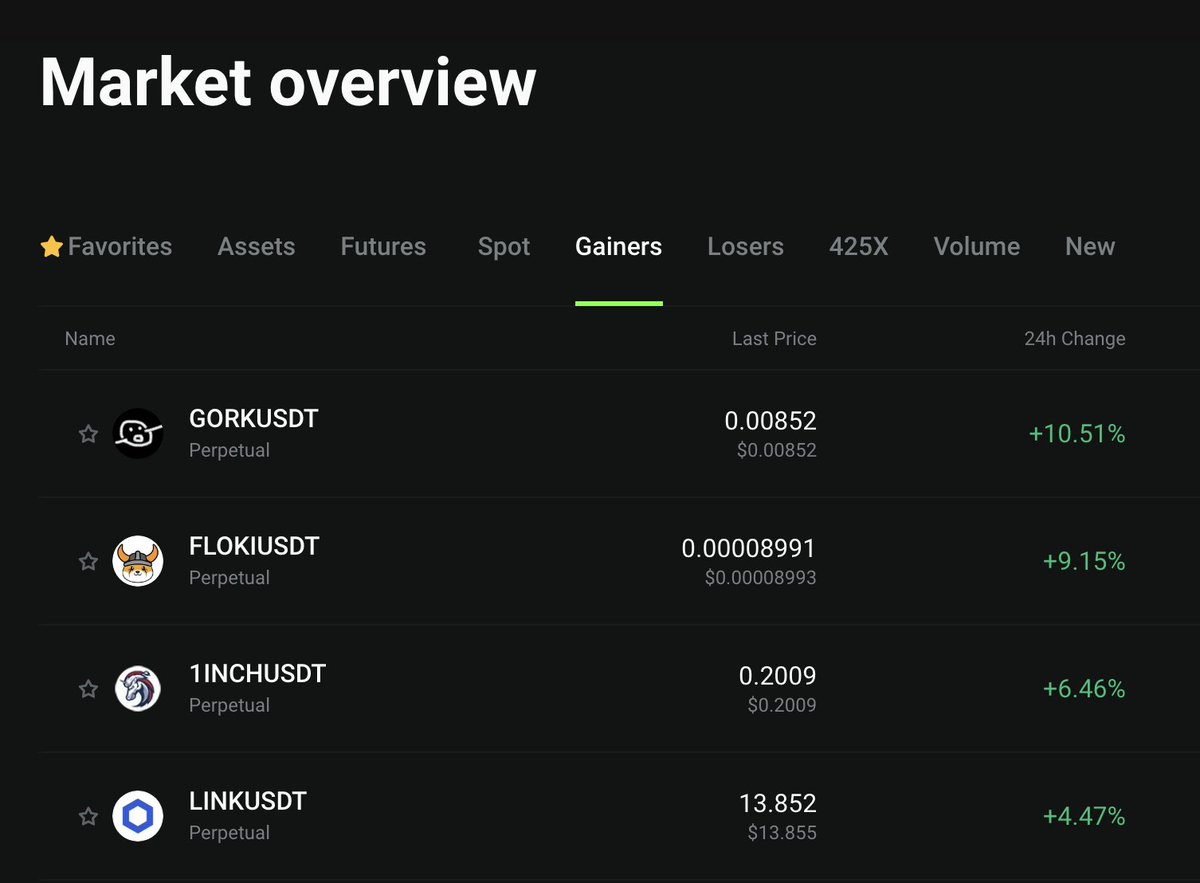Open the FLOKIUSDT pair name
This screenshot has width=1200, height=883.
pos(254,546)
